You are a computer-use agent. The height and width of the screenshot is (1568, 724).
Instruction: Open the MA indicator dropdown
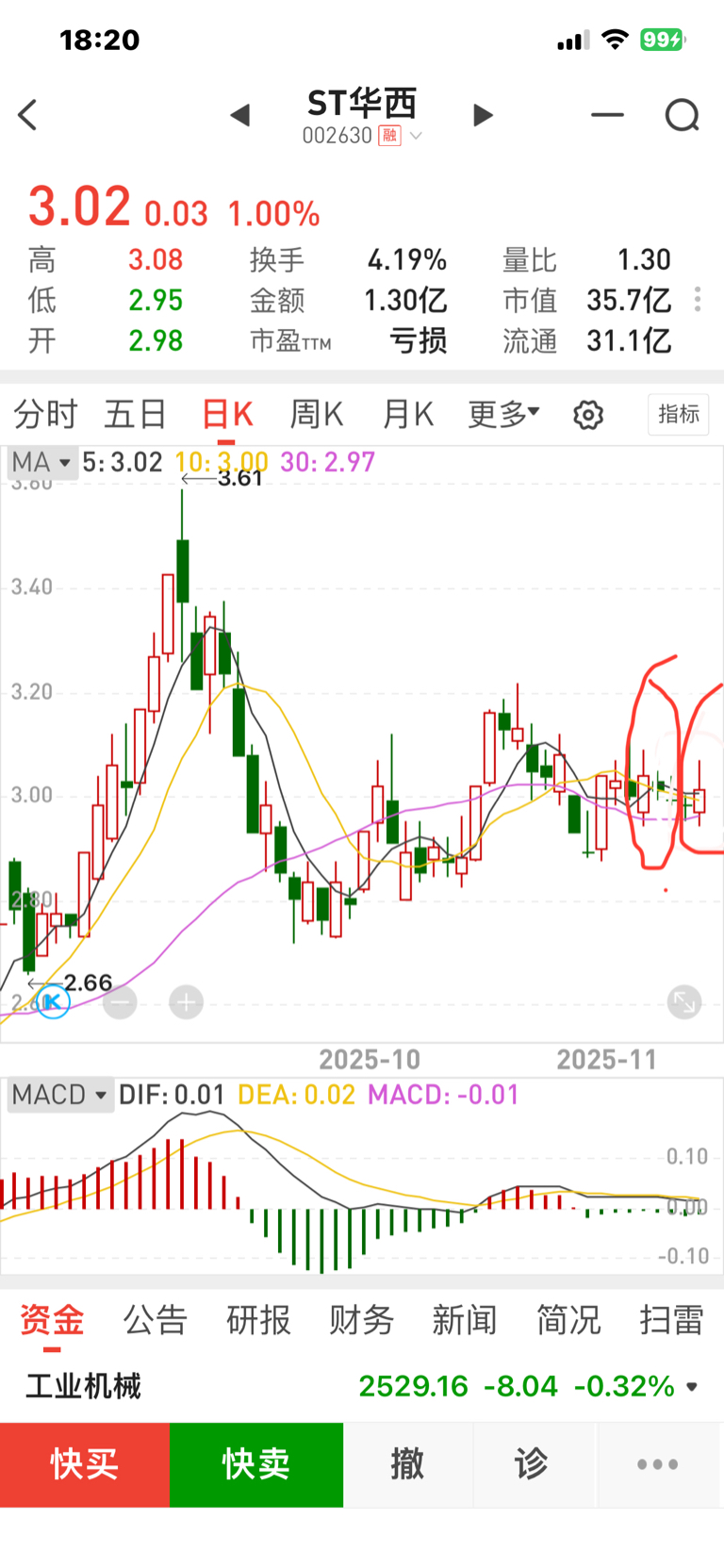41,463
